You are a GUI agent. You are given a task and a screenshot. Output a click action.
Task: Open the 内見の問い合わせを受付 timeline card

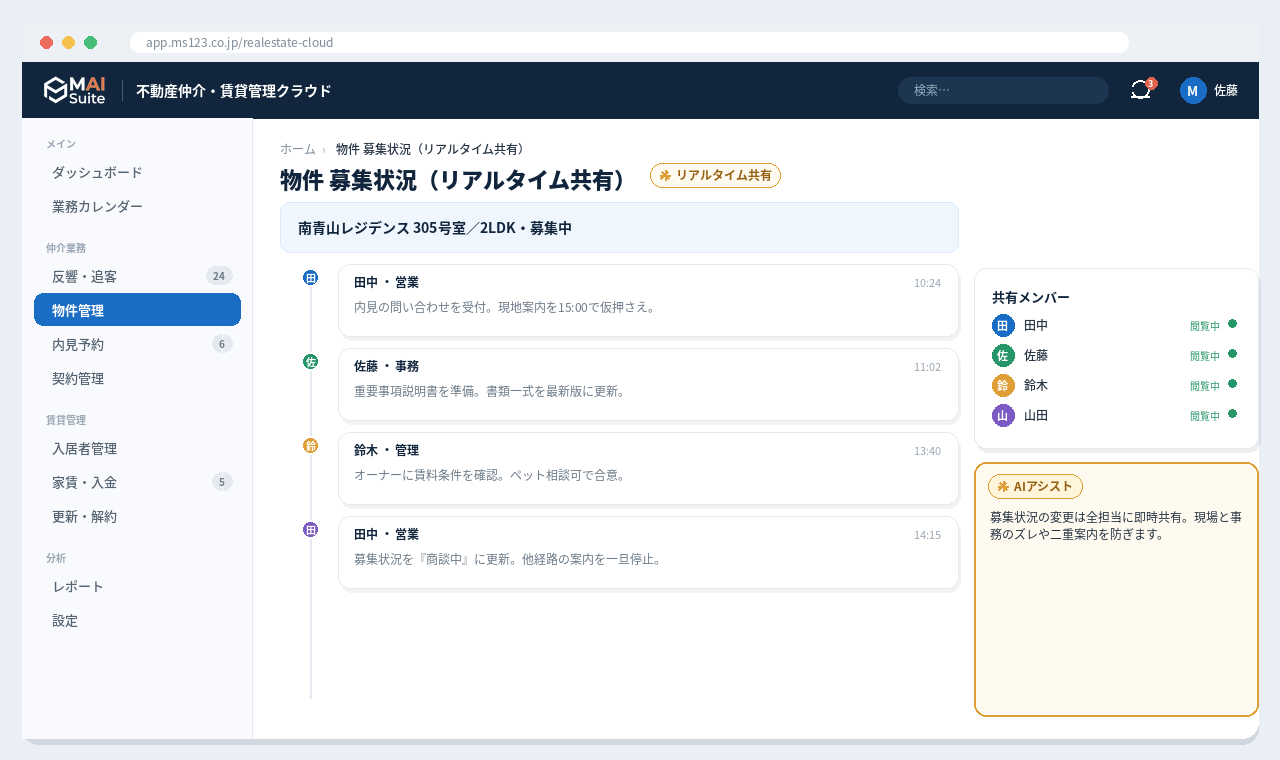648,300
